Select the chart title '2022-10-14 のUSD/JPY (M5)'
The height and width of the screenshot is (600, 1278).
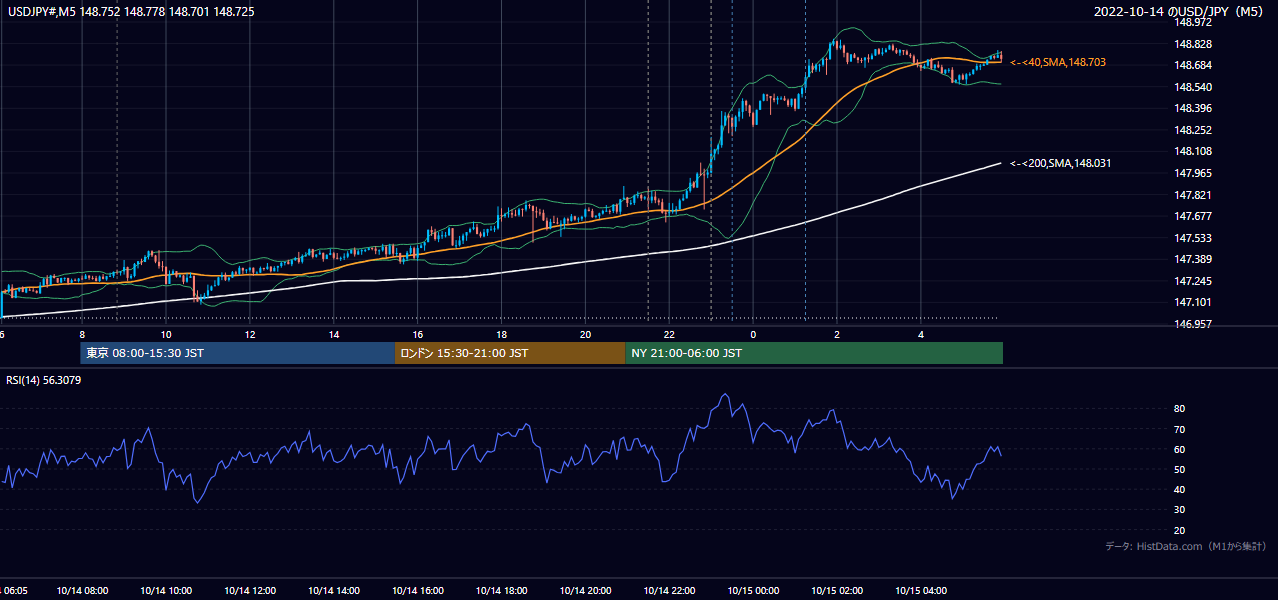pyautogui.click(x=1180, y=11)
